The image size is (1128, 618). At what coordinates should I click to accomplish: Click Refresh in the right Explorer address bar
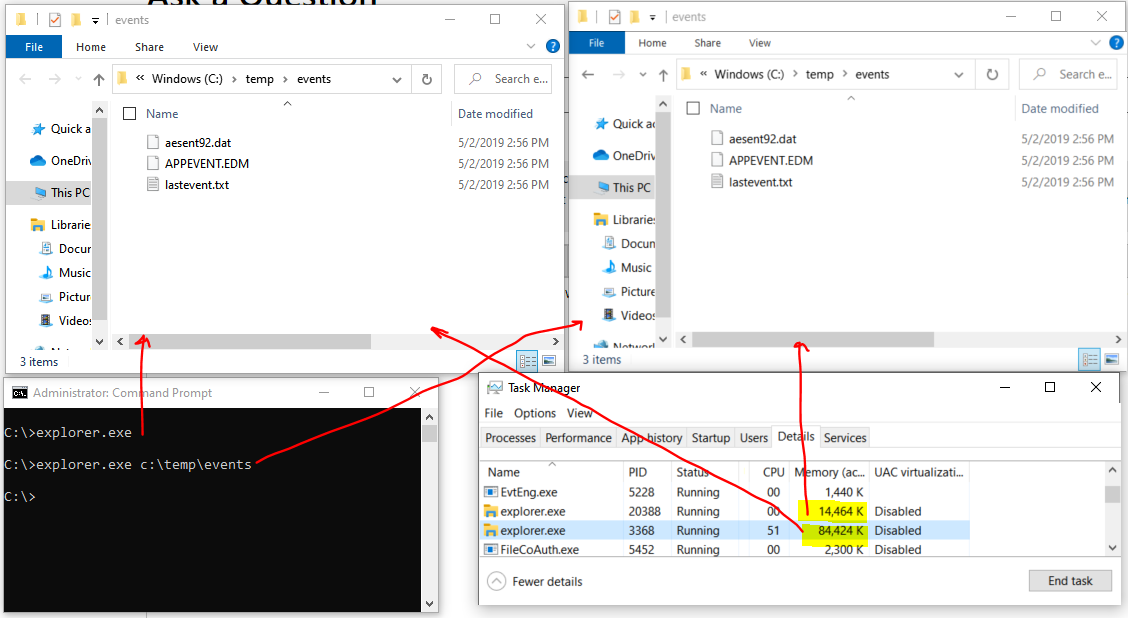coord(992,74)
